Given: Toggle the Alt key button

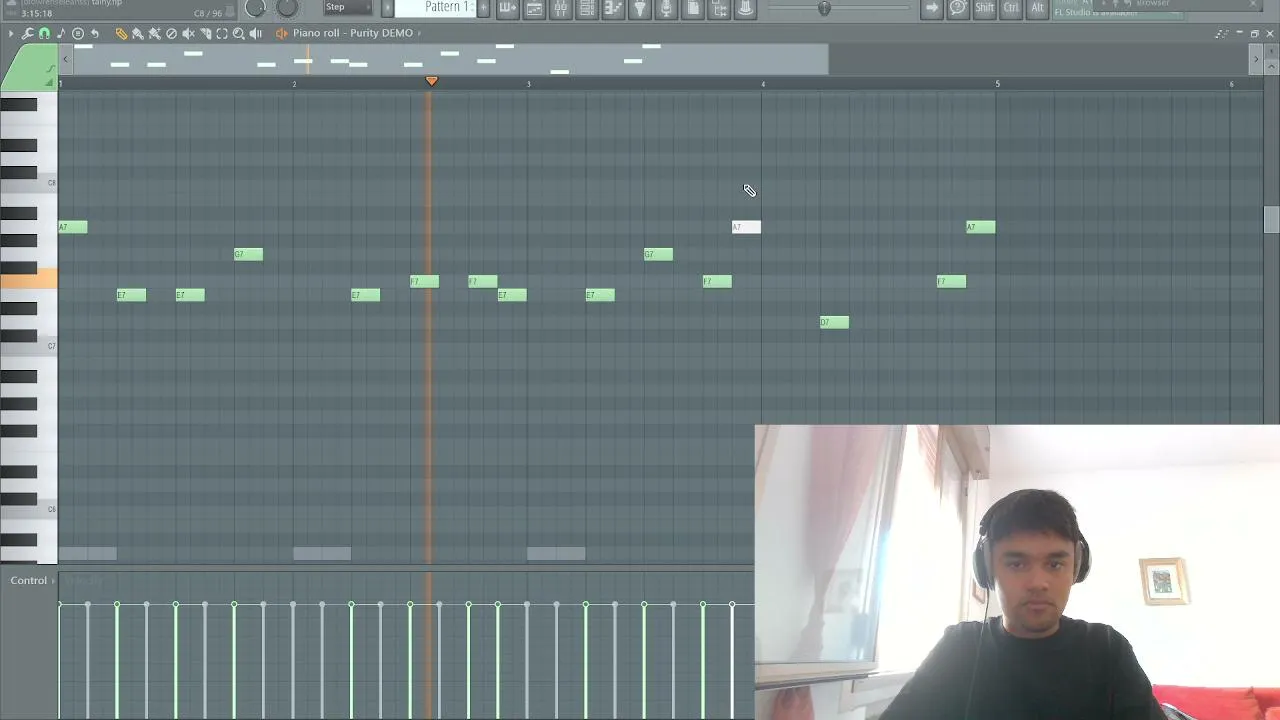Looking at the screenshot, I should coord(1037,8).
